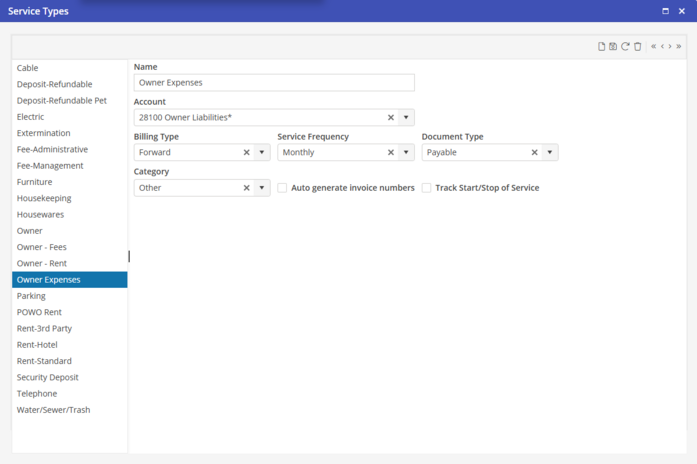Go to the last record

pyautogui.click(x=679, y=46)
